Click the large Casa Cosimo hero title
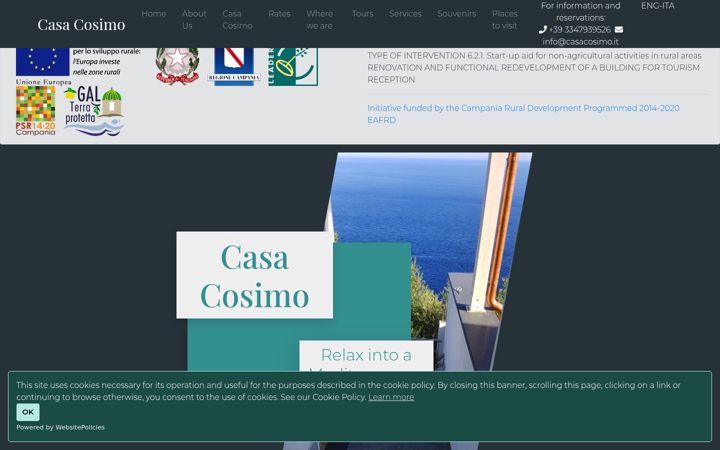Viewport: 720px width, 450px height. [x=254, y=276]
